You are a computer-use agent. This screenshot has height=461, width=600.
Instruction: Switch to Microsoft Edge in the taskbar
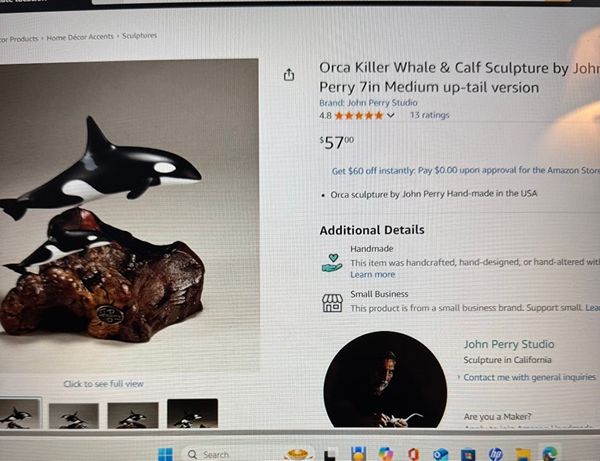pyautogui.click(x=550, y=454)
